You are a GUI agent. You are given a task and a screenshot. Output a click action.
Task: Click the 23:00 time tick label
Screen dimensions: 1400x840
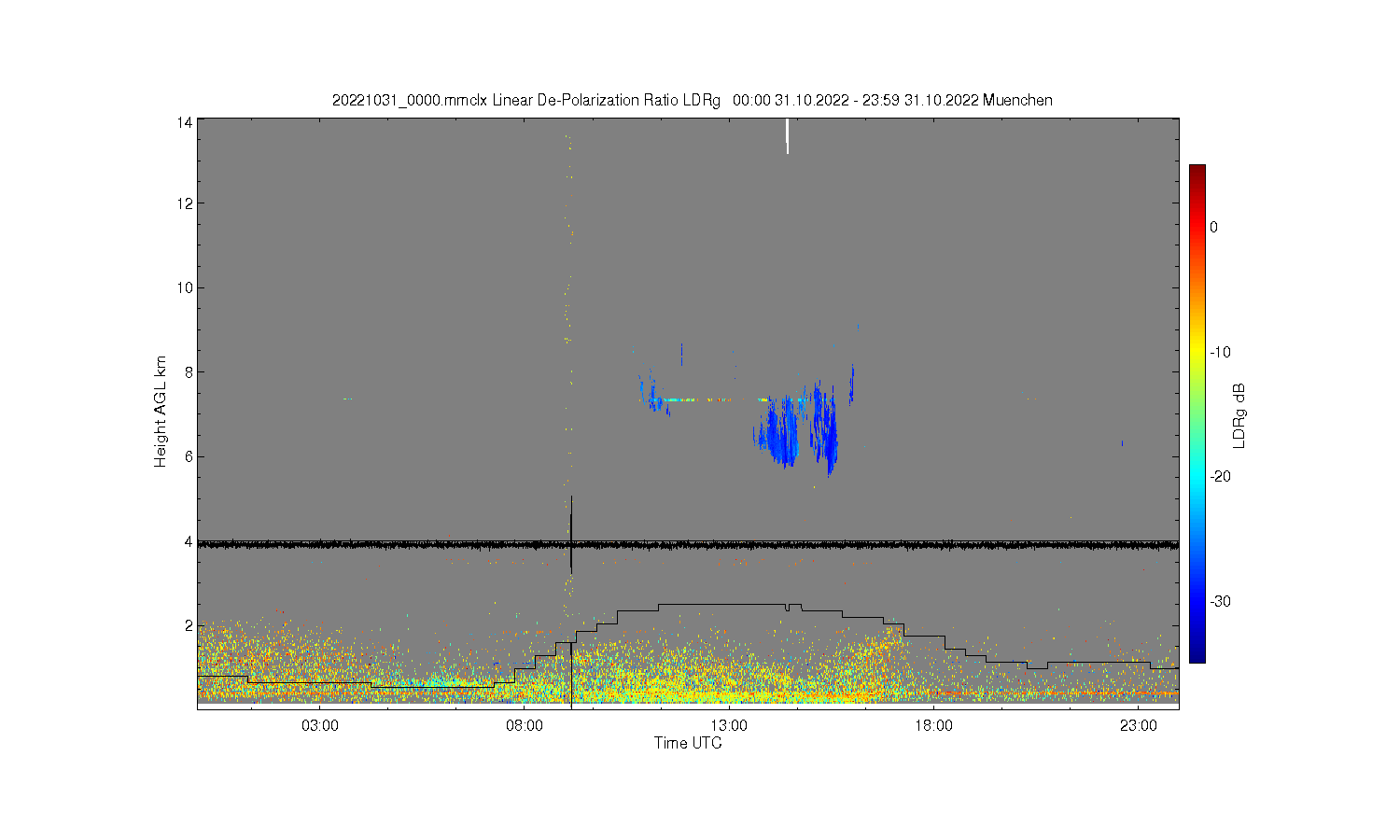click(x=1138, y=726)
